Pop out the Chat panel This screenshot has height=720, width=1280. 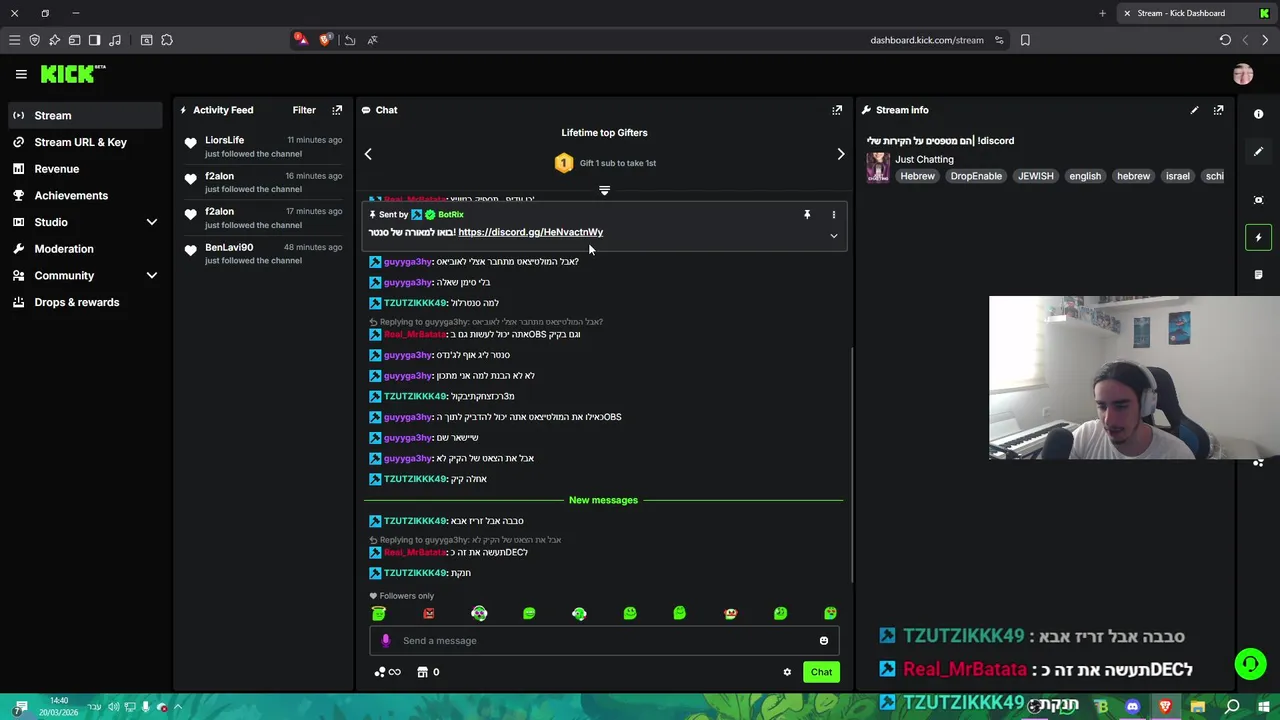837,110
